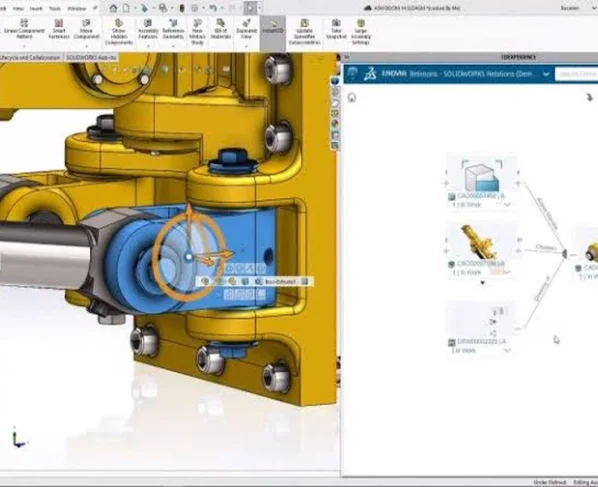Image resolution: width=598 pixels, height=487 pixels.
Task: Select the part cube thumbnail node
Action: [x=482, y=175]
